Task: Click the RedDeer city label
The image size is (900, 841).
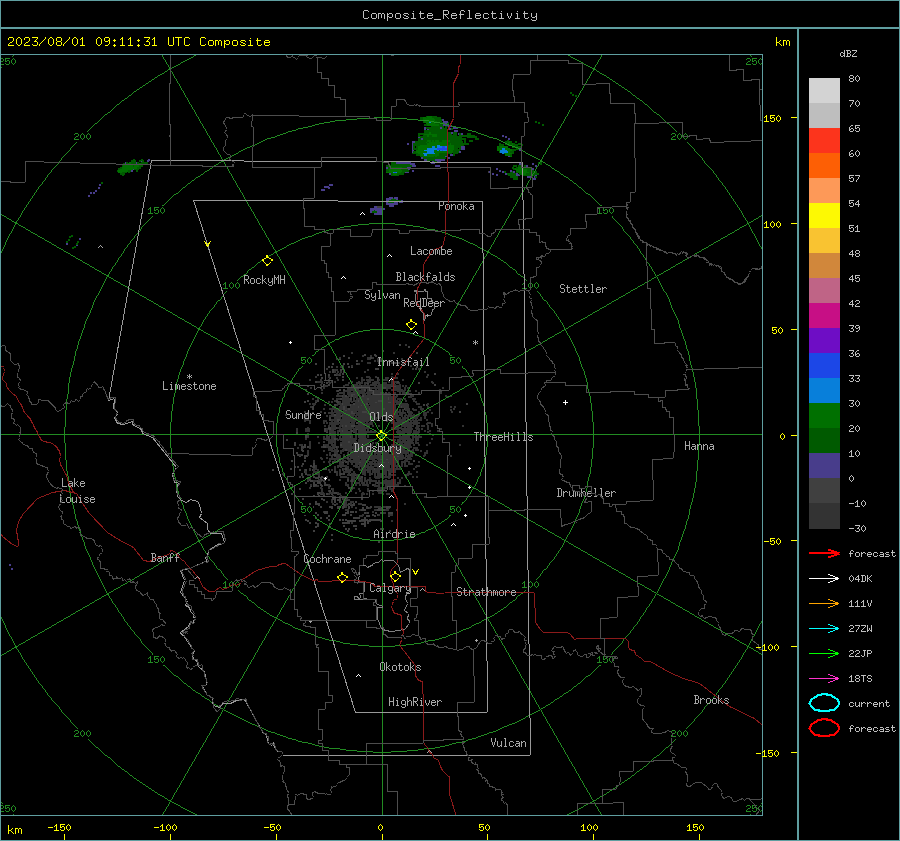Action: coord(424,303)
